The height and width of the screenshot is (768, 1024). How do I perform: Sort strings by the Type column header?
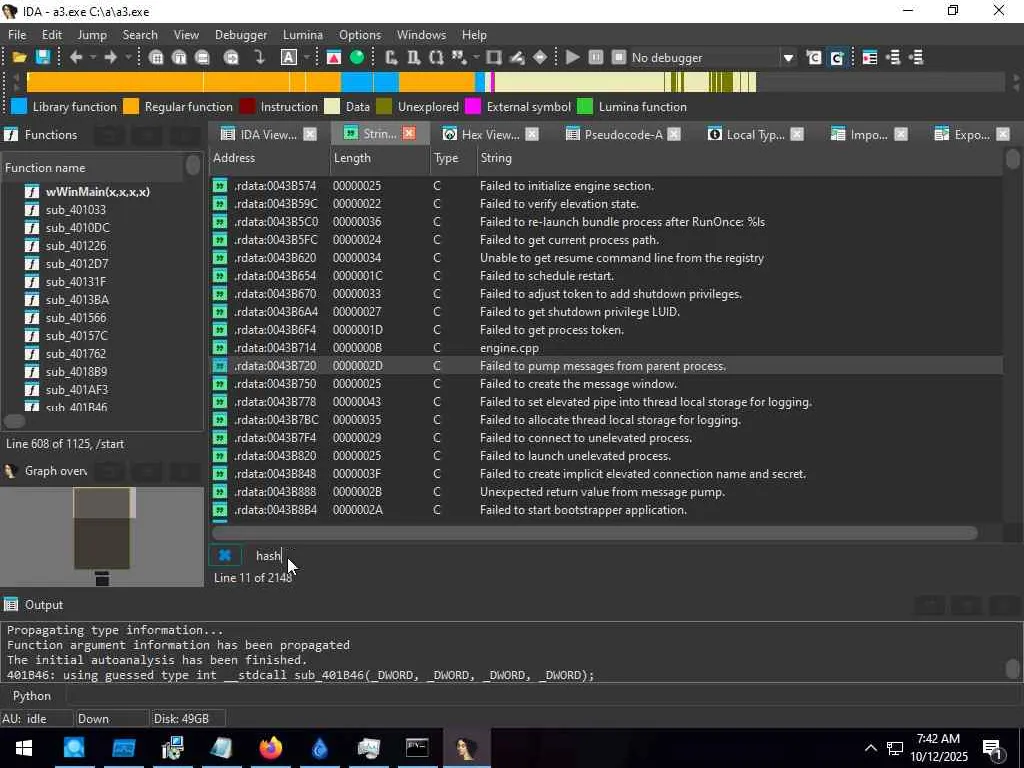click(453, 158)
